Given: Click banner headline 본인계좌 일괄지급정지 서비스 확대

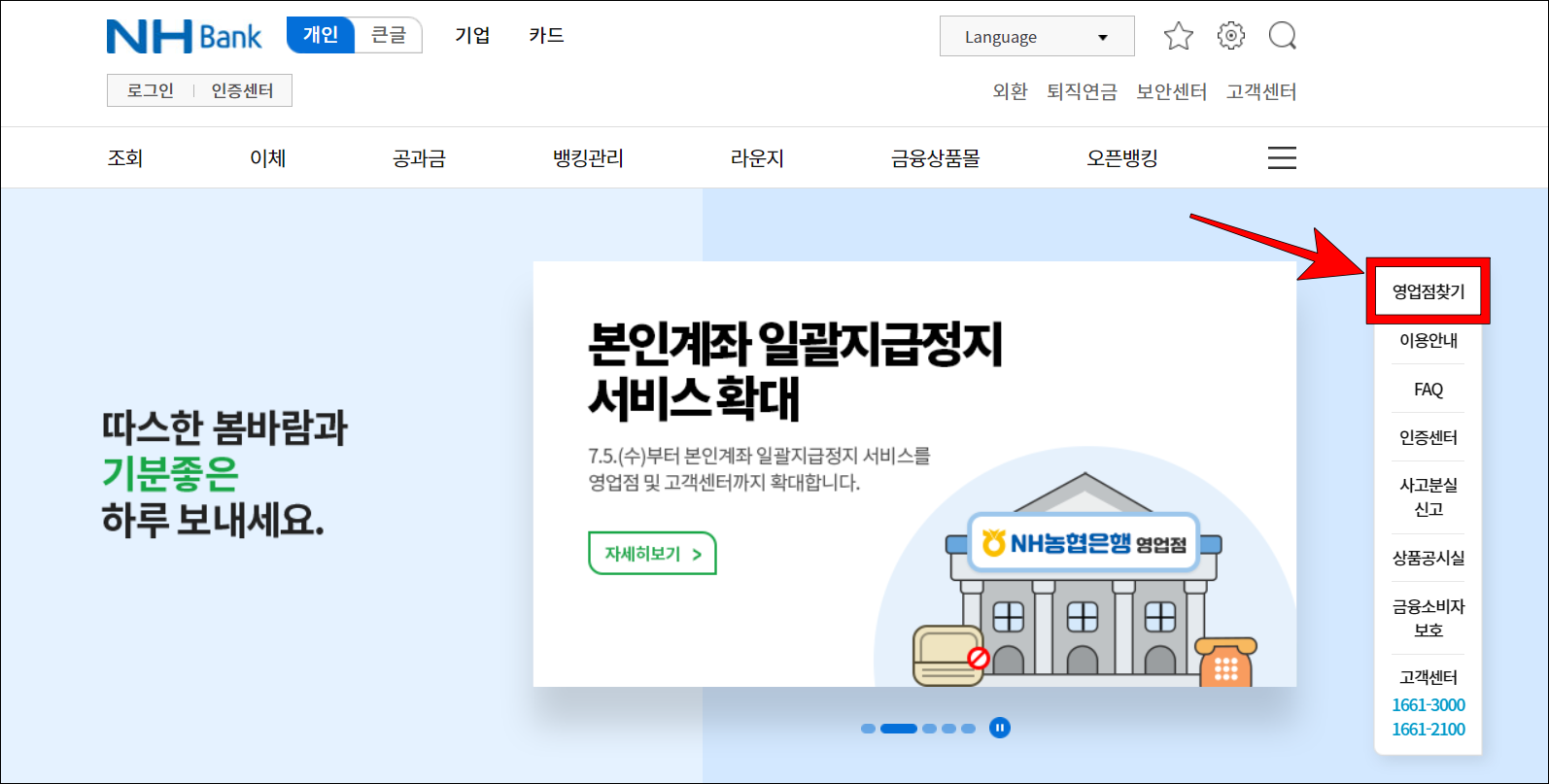Looking at the screenshot, I should pos(795,371).
